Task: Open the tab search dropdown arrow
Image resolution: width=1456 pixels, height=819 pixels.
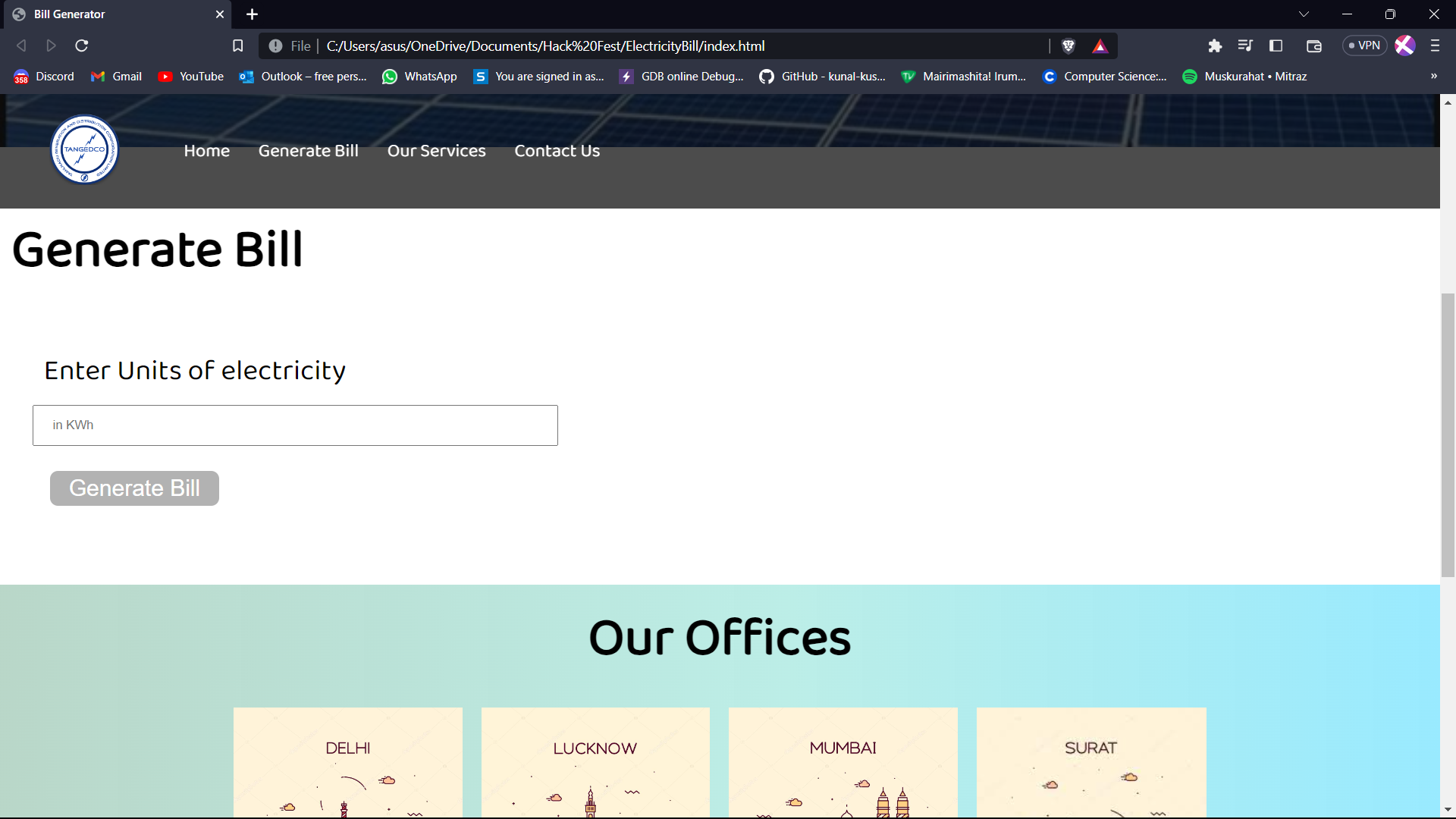Action: point(1304,14)
